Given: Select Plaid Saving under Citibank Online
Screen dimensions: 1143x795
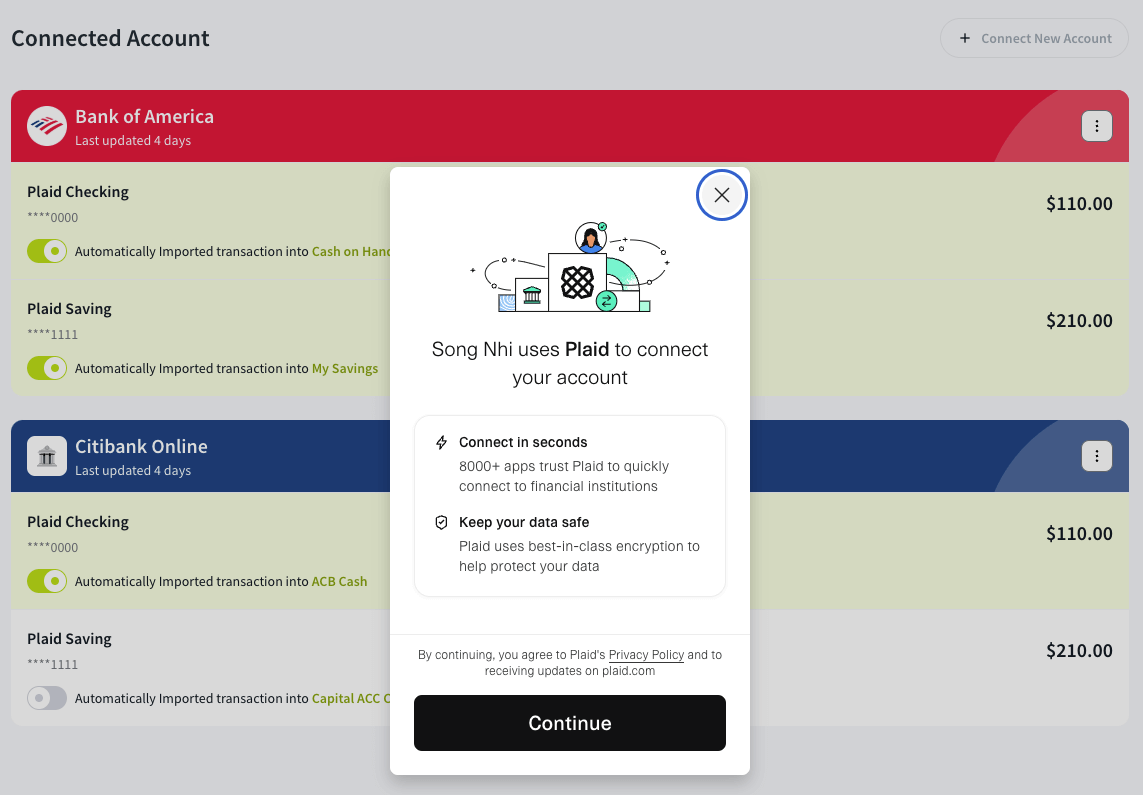Looking at the screenshot, I should point(69,639).
